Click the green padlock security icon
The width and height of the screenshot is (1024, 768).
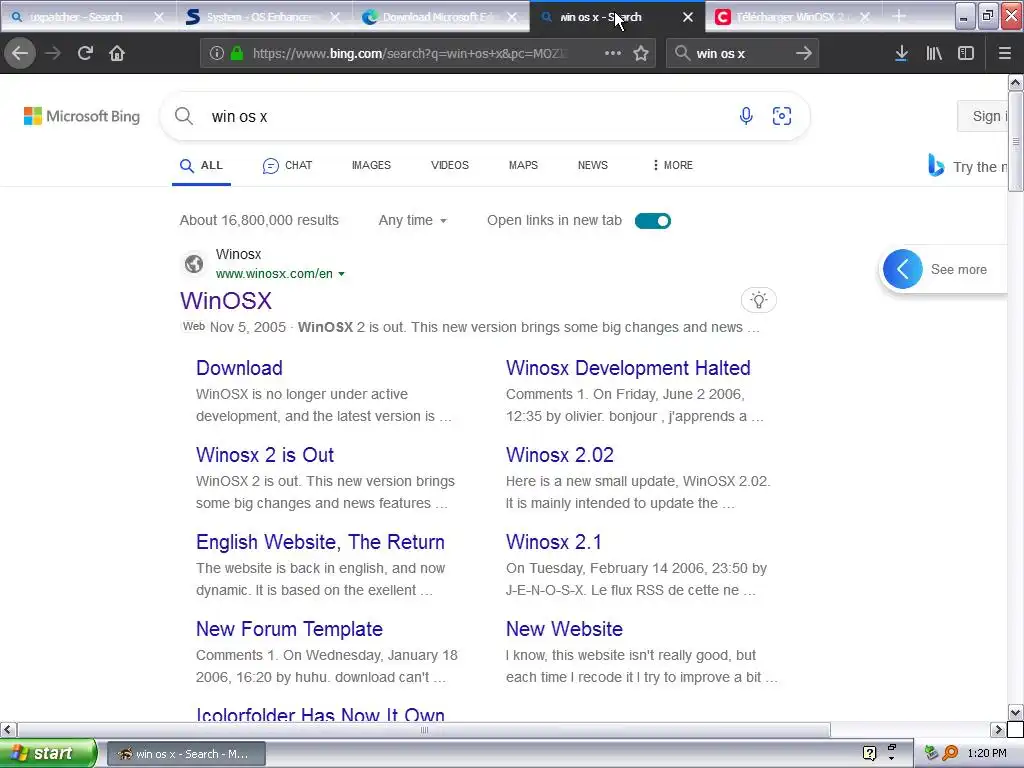pyautogui.click(x=237, y=53)
